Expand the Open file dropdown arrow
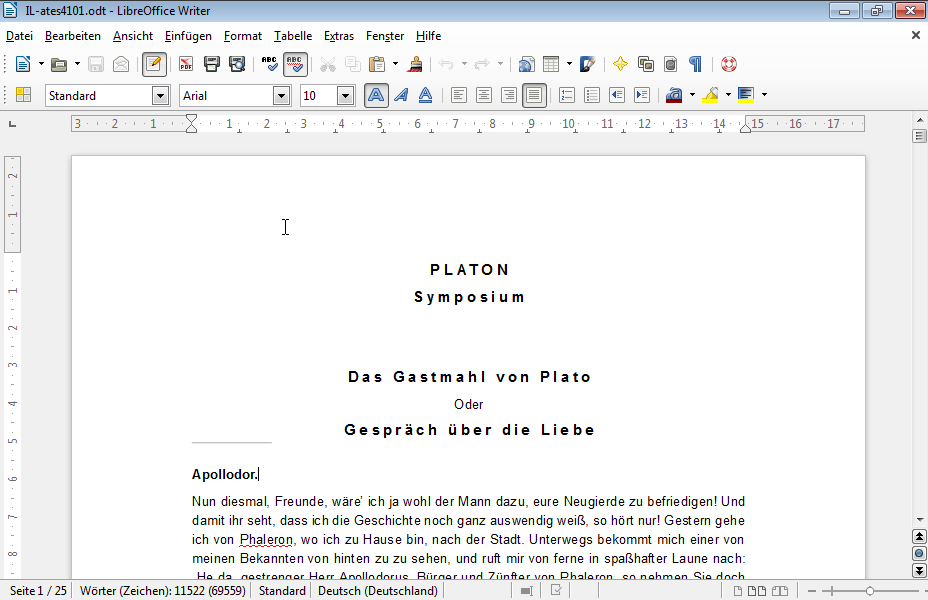The width and height of the screenshot is (928, 600). click(x=77, y=64)
